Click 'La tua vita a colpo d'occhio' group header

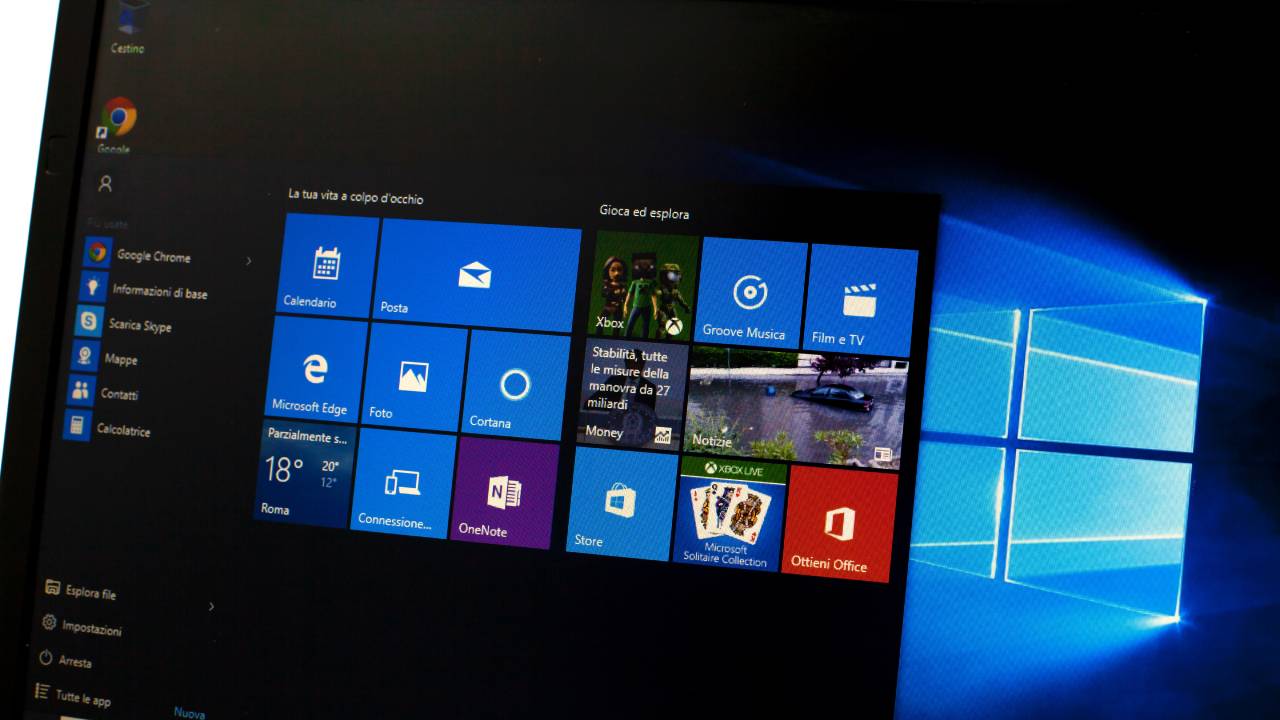[356, 197]
